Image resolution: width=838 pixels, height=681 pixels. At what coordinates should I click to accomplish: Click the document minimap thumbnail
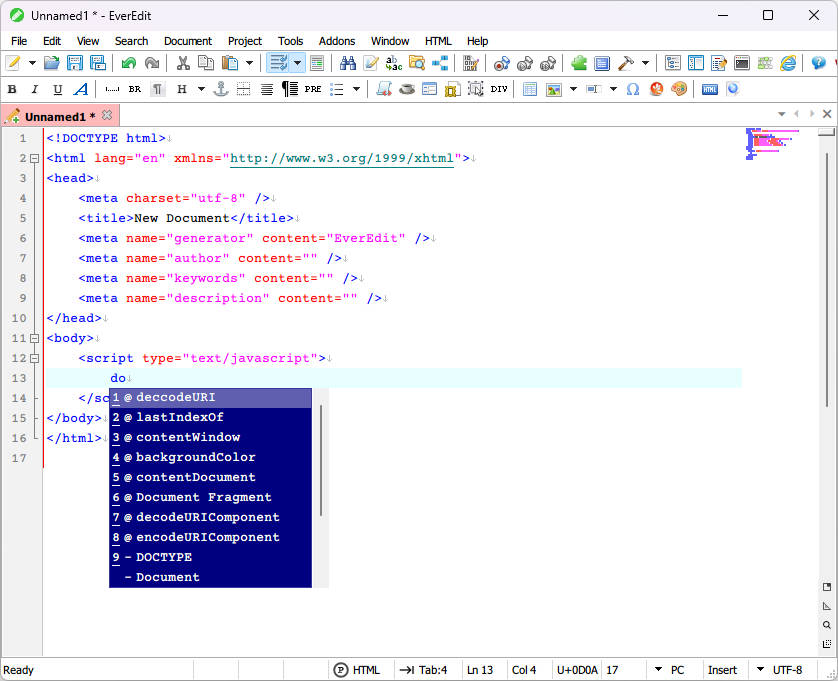[772, 144]
